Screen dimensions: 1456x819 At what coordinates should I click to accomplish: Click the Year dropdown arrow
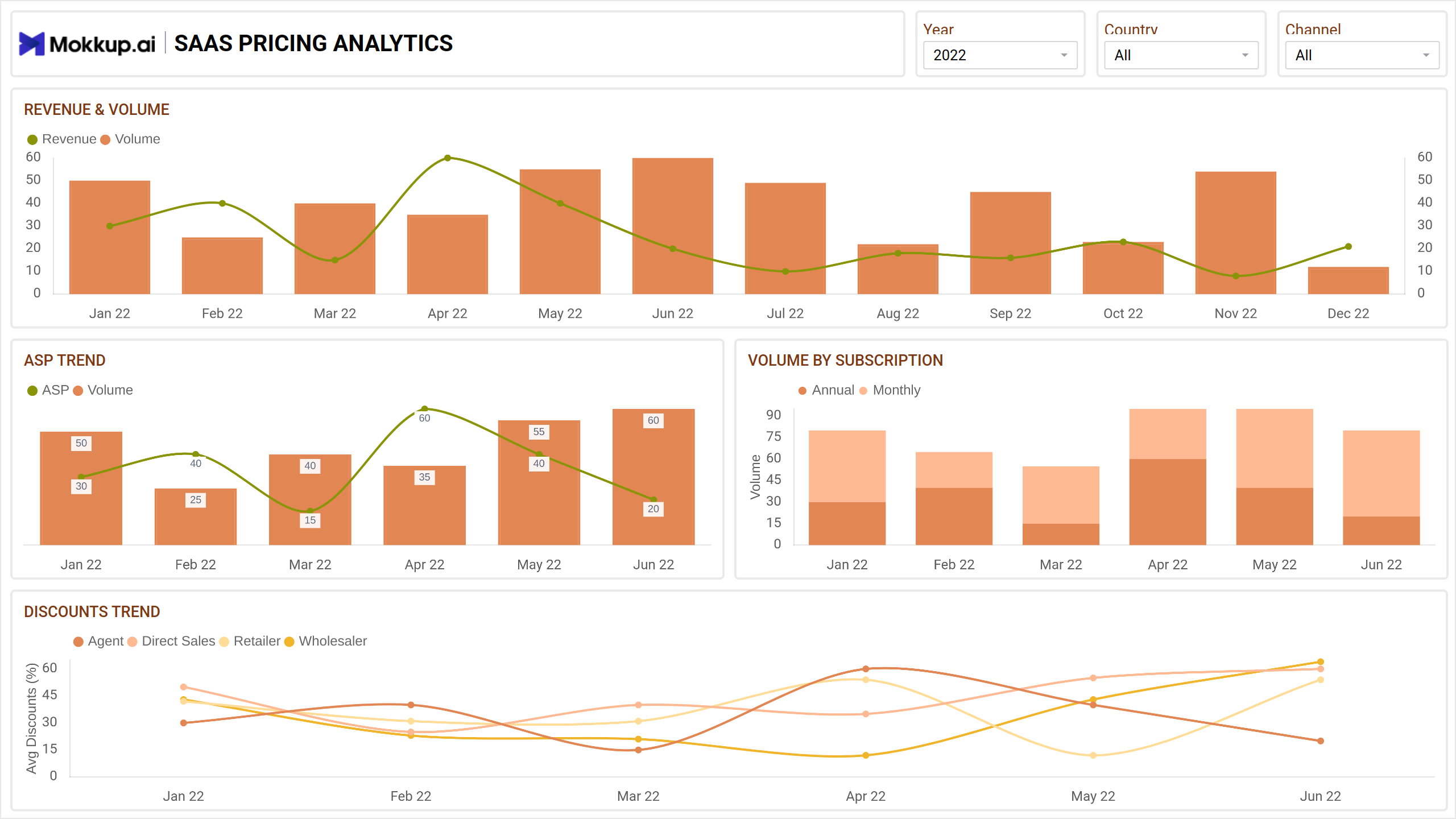(x=1064, y=55)
